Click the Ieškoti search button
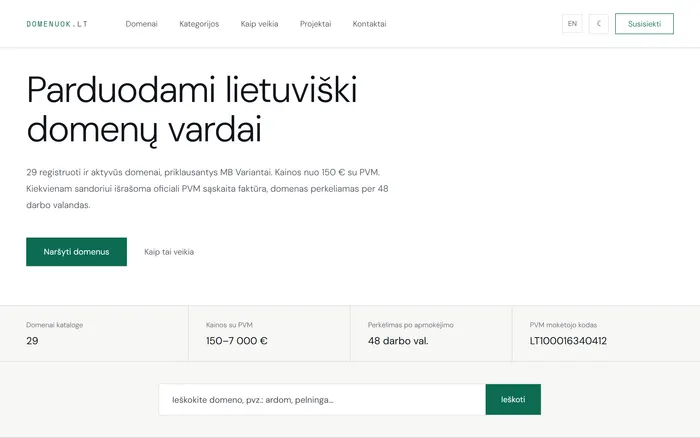 click(513, 400)
